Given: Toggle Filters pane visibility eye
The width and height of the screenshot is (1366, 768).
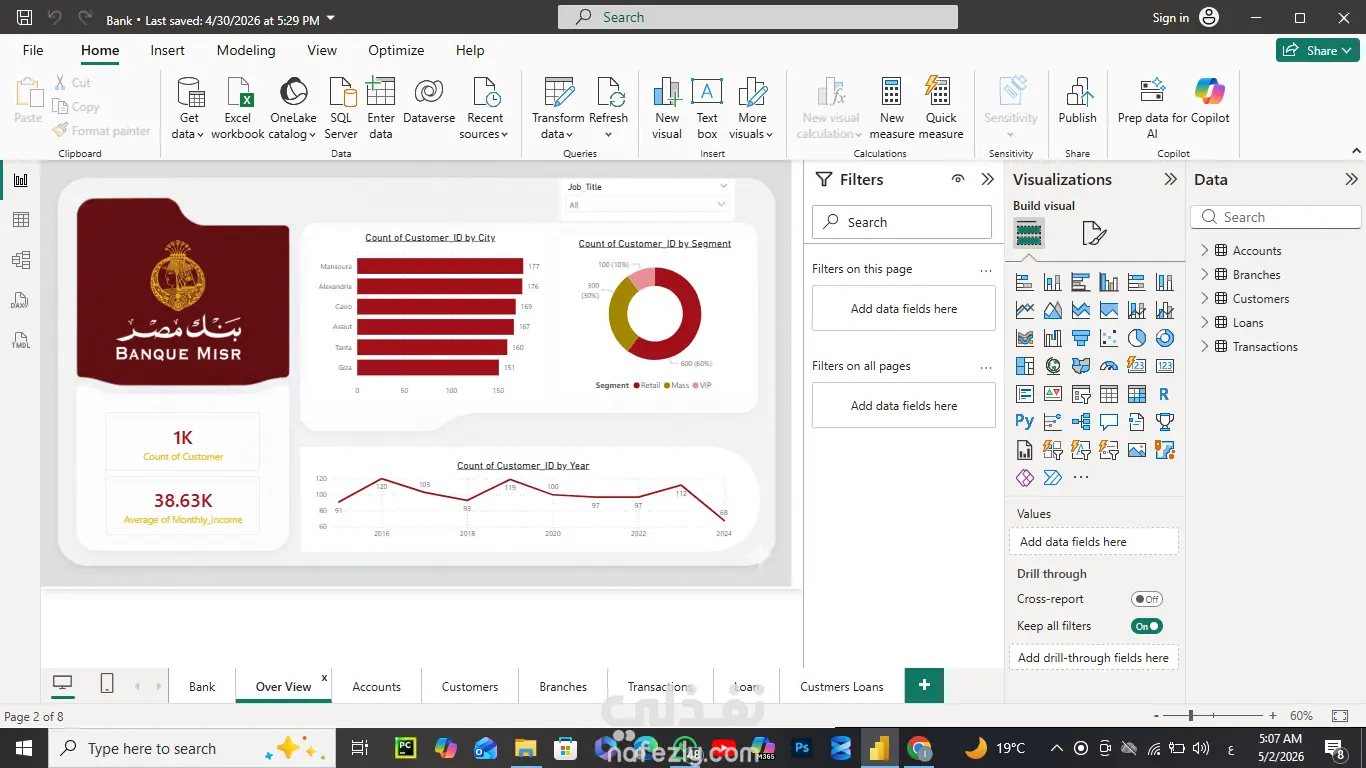Looking at the screenshot, I should coord(958,179).
